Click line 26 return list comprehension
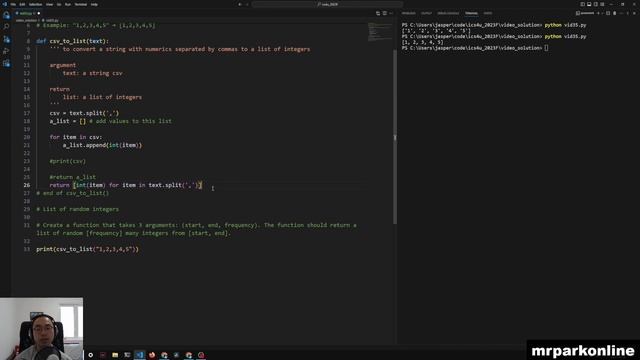Screen dimensions: 640x360 [x=126, y=185]
